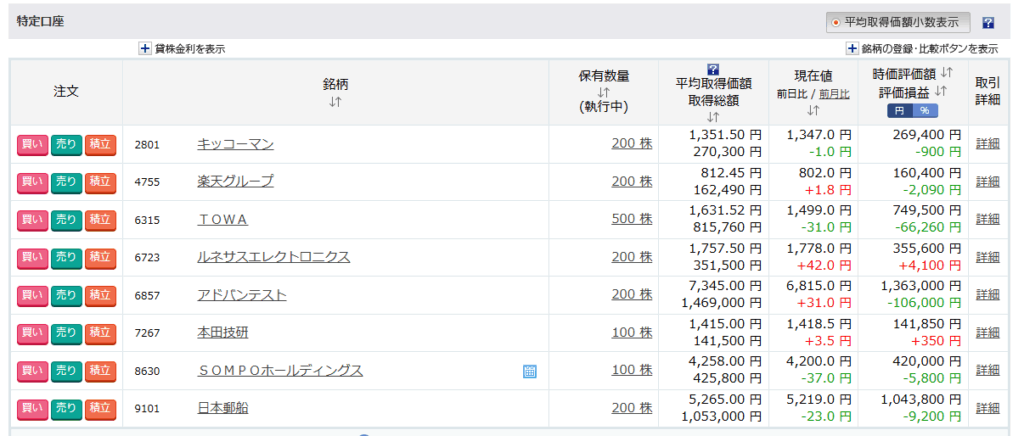Open 詳細 for 日本郵船

click(x=987, y=409)
